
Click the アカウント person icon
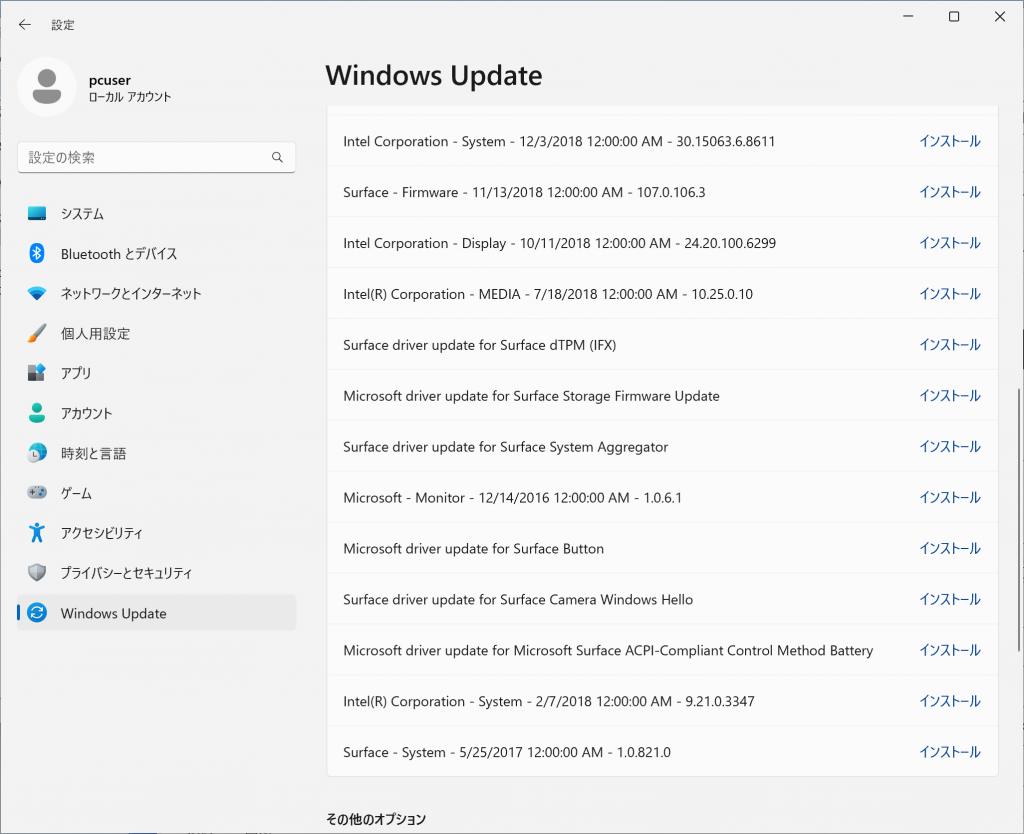pyautogui.click(x=37, y=413)
